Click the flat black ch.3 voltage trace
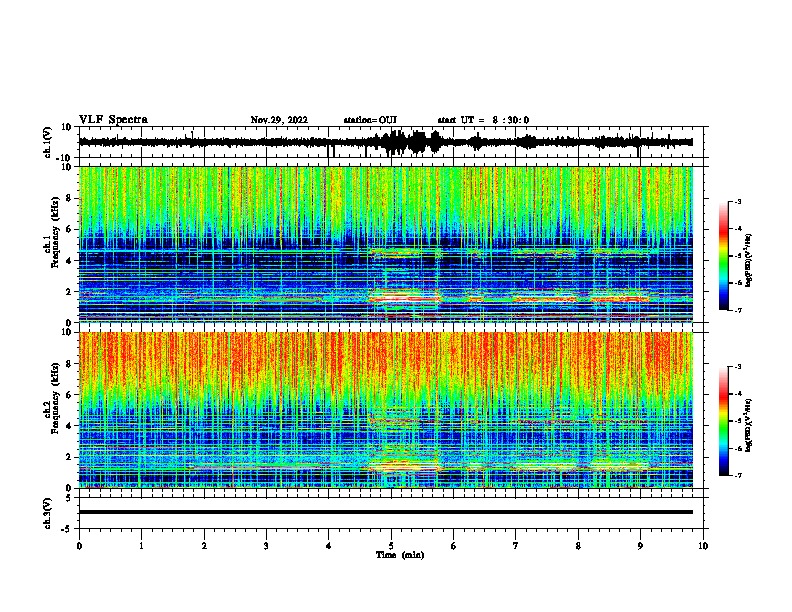 click(386, 512)
